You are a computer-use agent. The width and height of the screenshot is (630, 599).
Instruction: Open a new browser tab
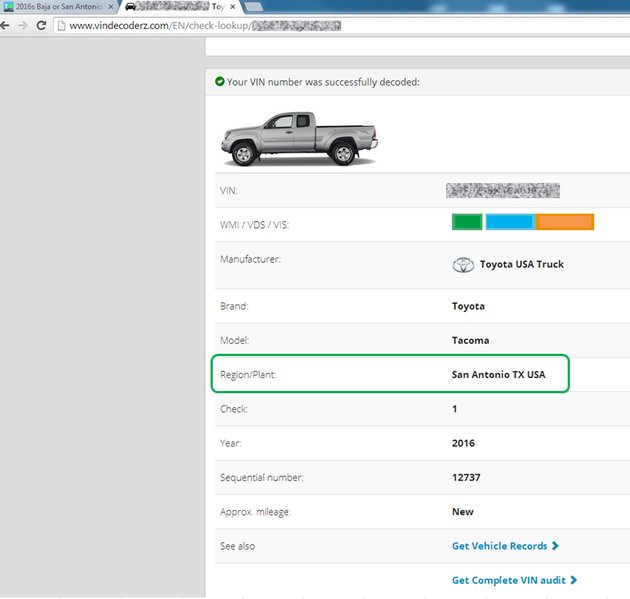[254, 7]
